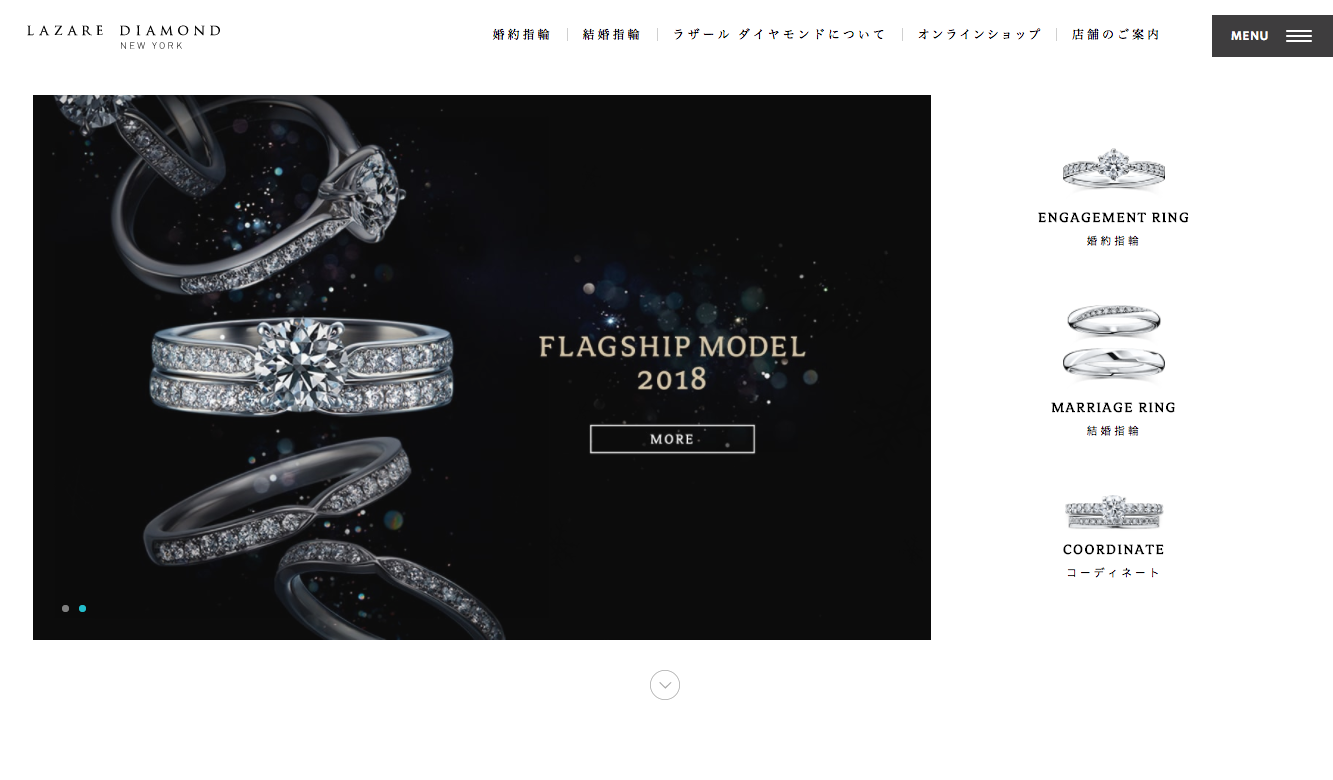The height and width of the screenshot is (780, 1333).
Task: Click the ENGAGEMENT RING text link
Action: [1114, 218]
